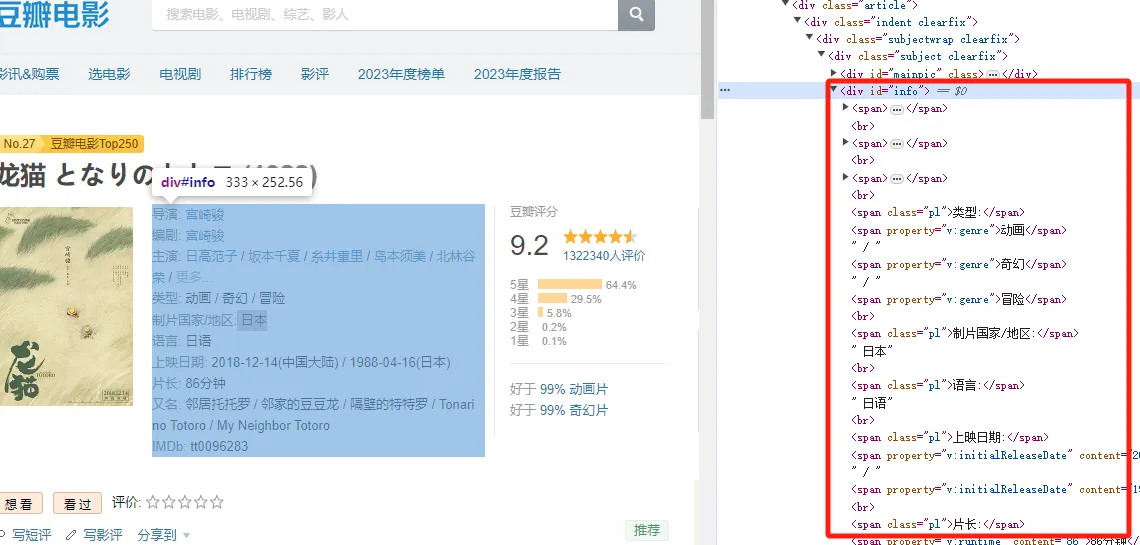Select the v:genre 动画 span row

point(959,230)
